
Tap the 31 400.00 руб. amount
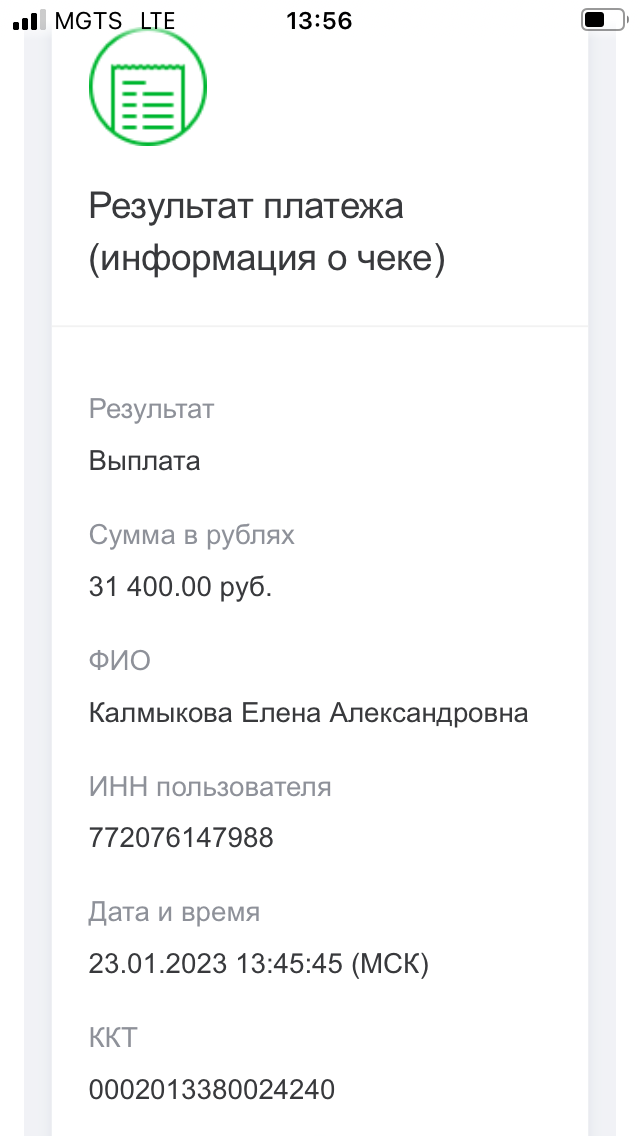[181, 587]
